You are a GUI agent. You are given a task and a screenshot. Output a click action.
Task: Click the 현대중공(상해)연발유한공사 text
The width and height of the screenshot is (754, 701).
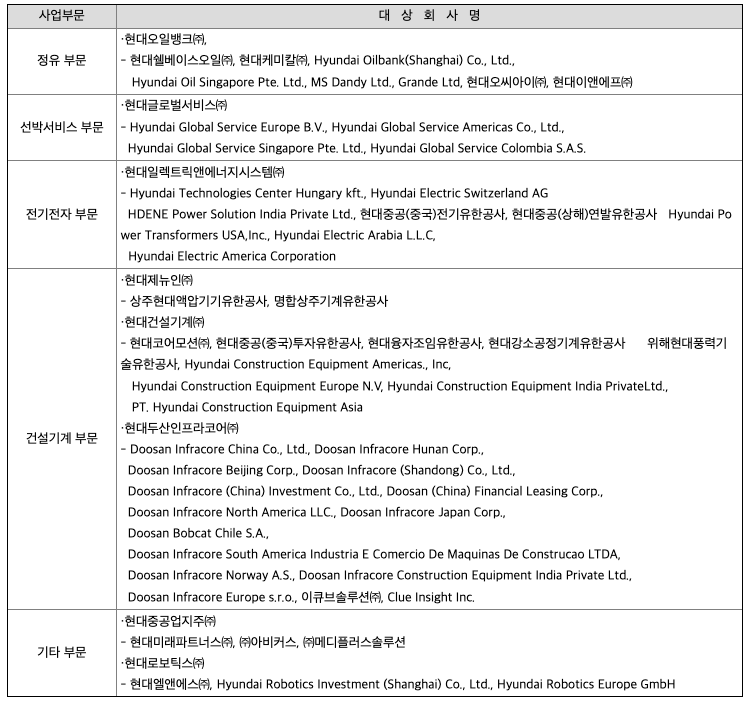(x=584, y=214)
